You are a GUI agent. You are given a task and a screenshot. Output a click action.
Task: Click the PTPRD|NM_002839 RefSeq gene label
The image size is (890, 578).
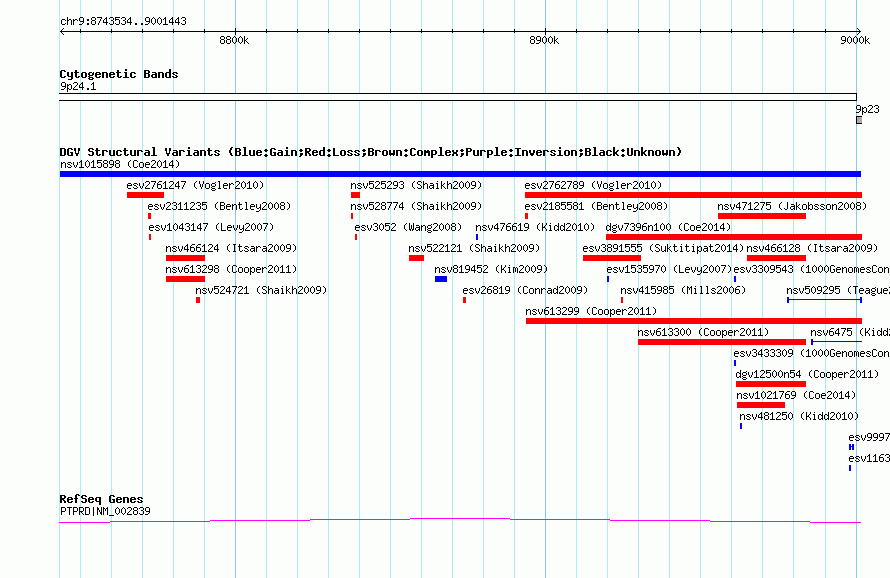pyautogui.click(x=105, y=511)
